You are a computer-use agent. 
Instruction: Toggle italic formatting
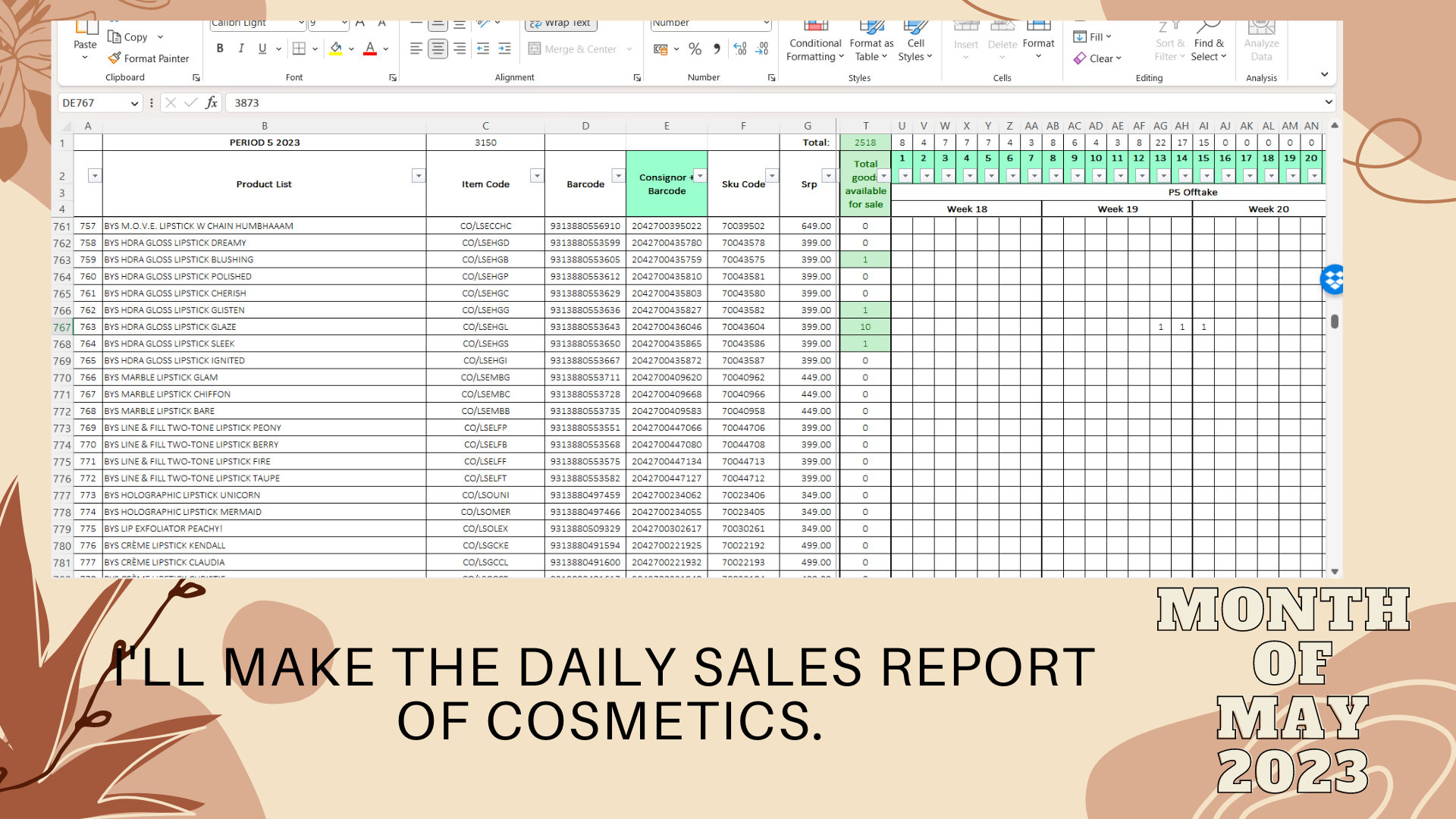pyautogui.click(x=241, y=49)
